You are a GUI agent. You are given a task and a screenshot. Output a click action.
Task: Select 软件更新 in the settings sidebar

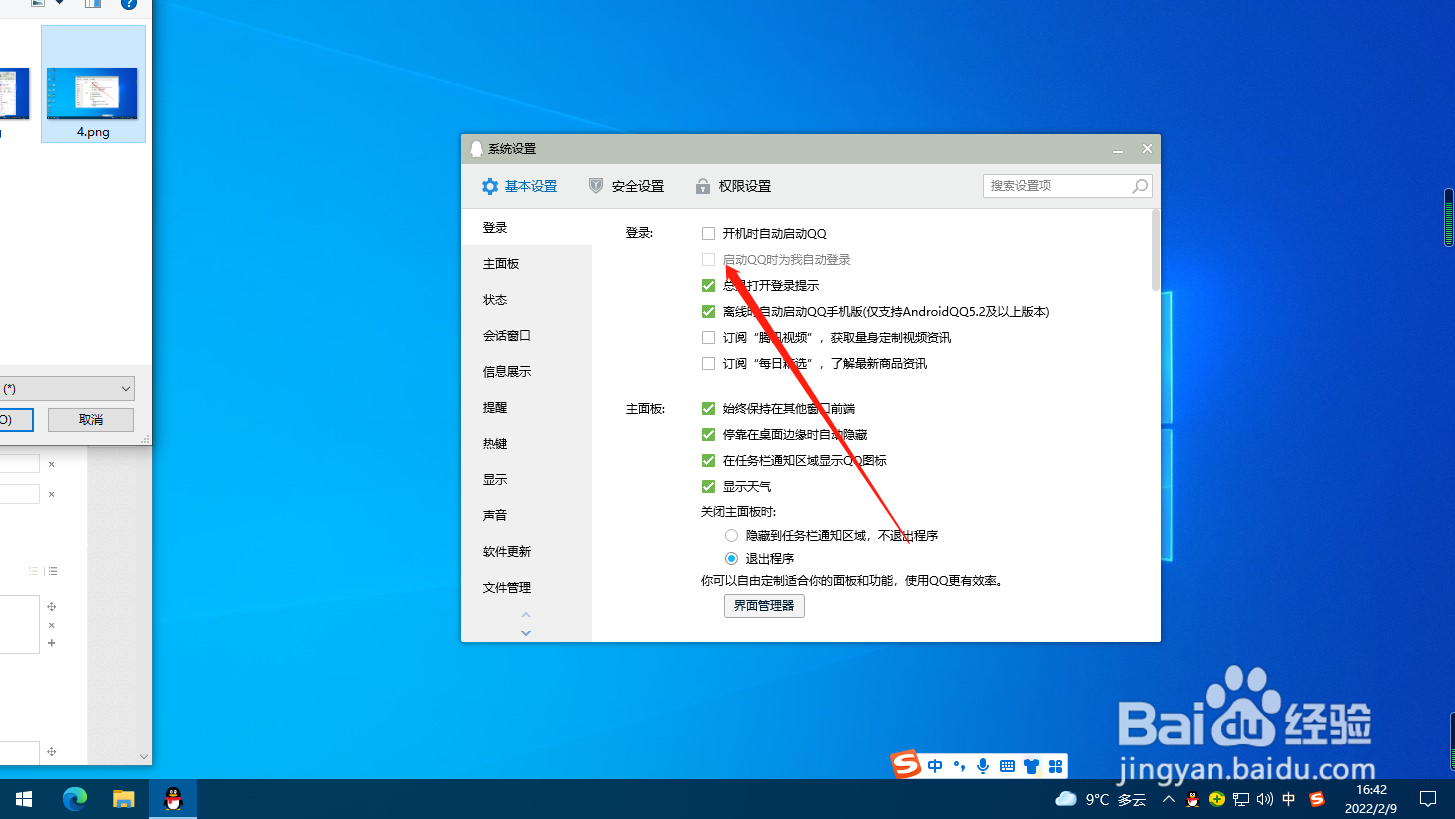[x=526, y=552]
